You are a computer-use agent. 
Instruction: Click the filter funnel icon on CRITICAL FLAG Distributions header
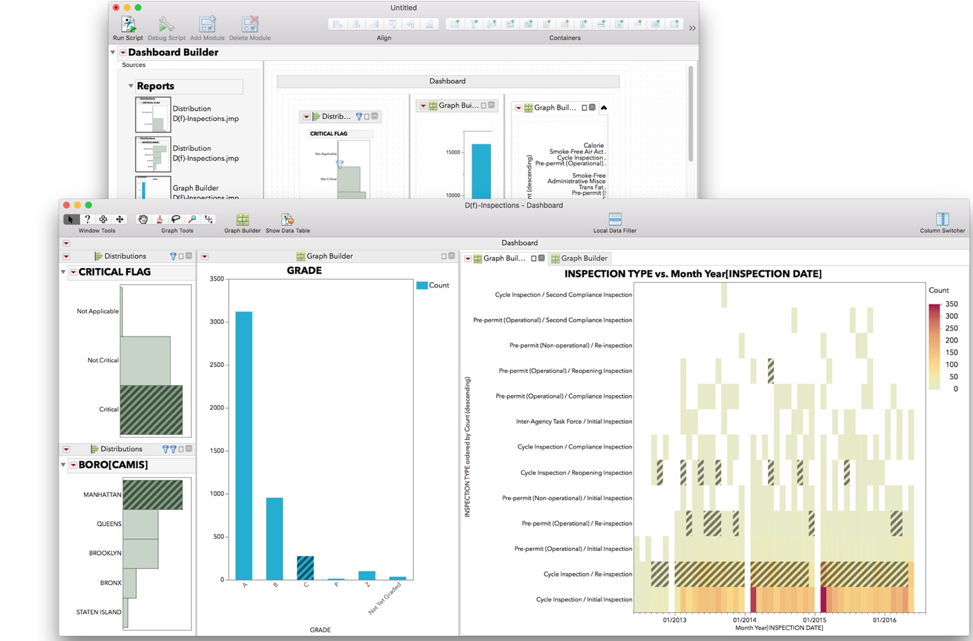coord(173,256)
